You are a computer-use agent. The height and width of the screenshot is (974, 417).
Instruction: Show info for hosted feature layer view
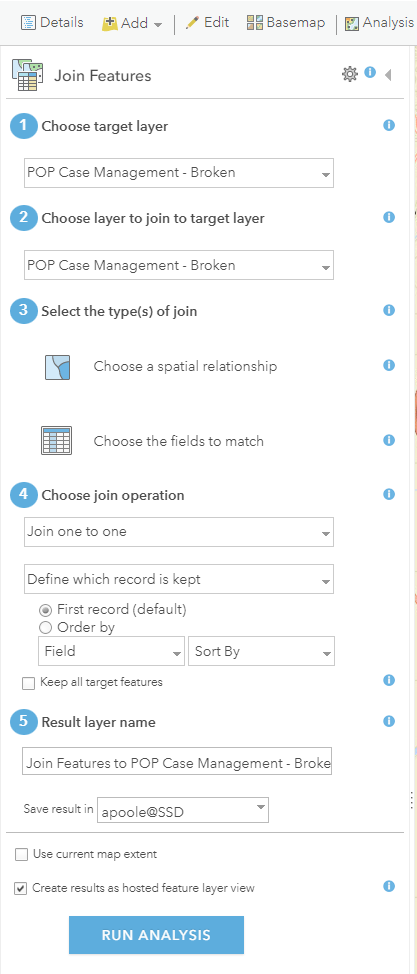click(389, 886)
